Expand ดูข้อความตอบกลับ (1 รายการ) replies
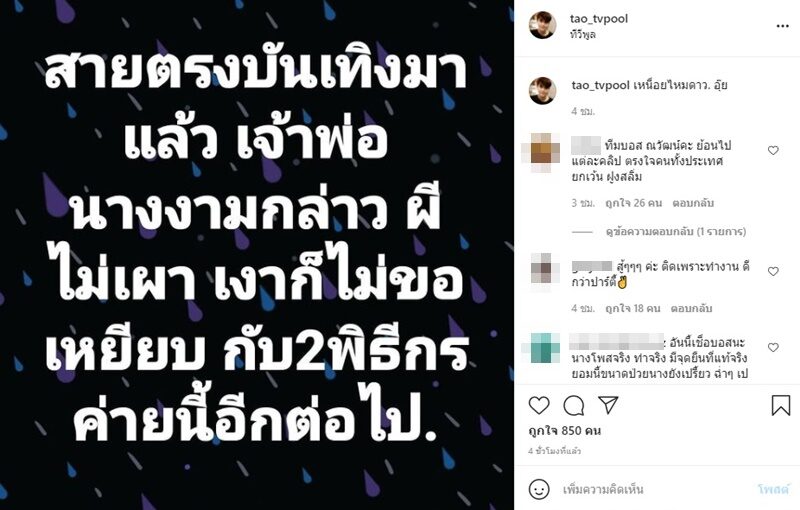 pos(676,232)
